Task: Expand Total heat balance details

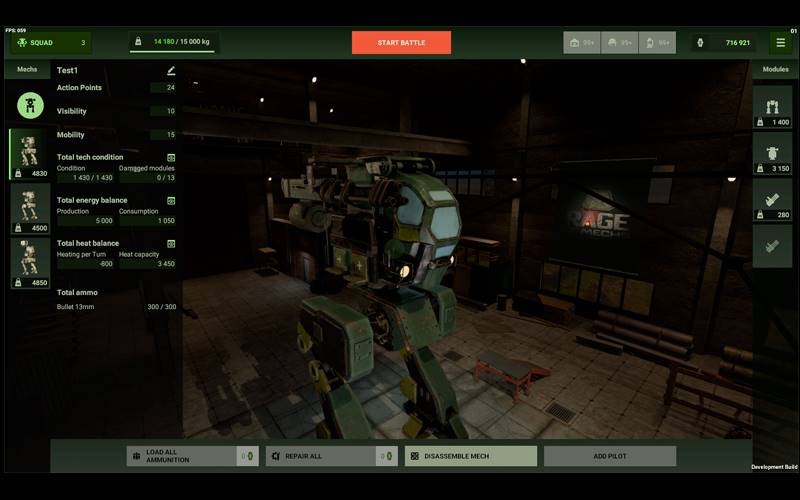Action: [x=171, y=244]
